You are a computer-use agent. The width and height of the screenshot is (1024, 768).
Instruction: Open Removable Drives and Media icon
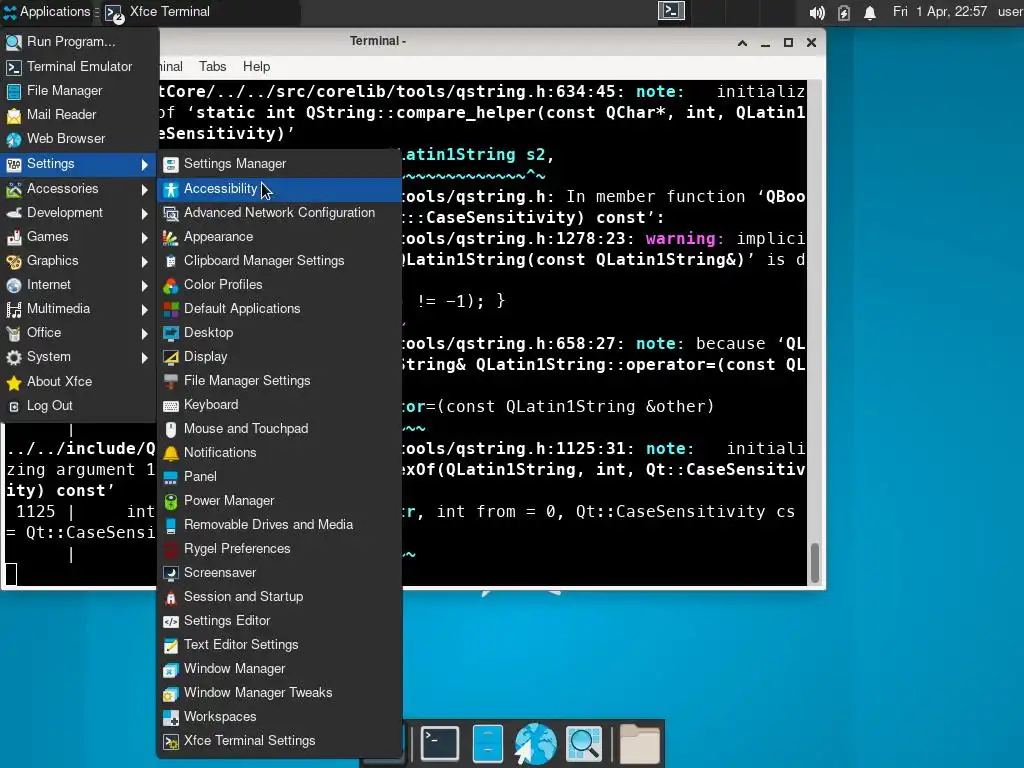pos(170,526)
